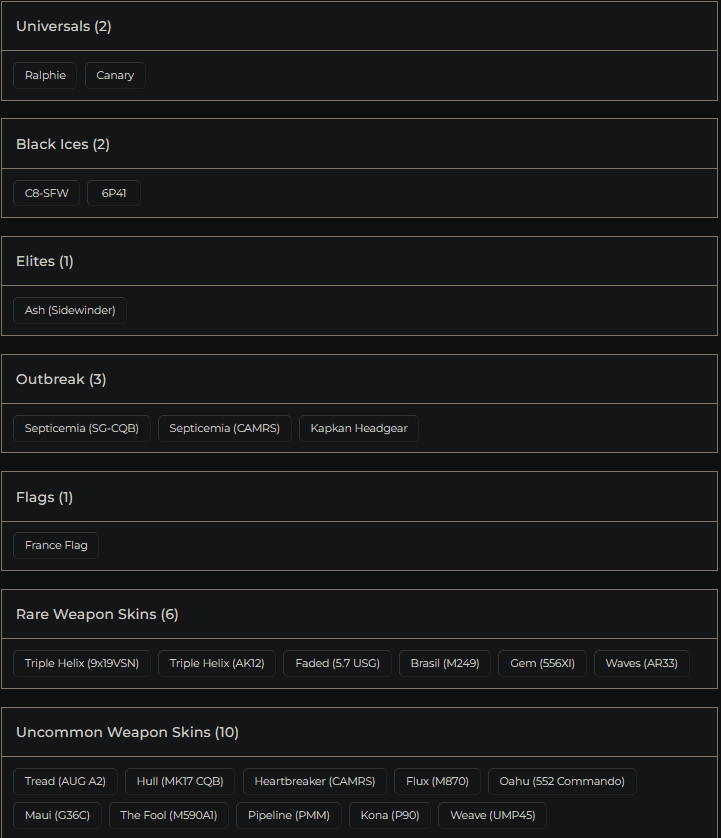
Task: Click the Waves (AR33) skin
Action: [x=641, y=662]
